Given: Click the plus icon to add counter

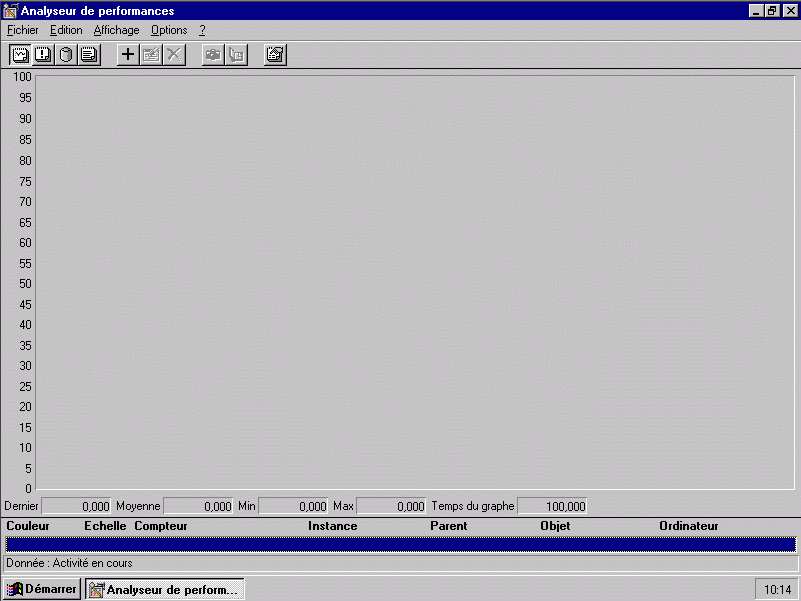Looking at the screenshot, I should click(128, 55).
